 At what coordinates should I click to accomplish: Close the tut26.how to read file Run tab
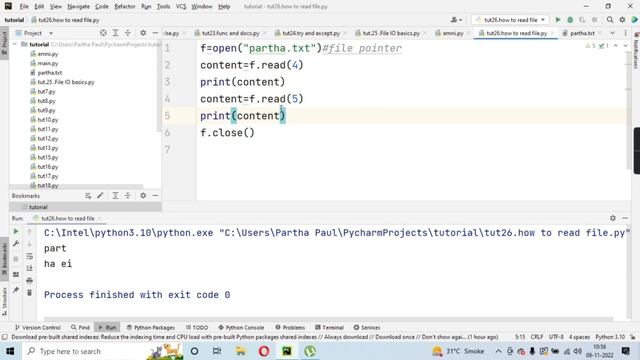coord(100,218)
